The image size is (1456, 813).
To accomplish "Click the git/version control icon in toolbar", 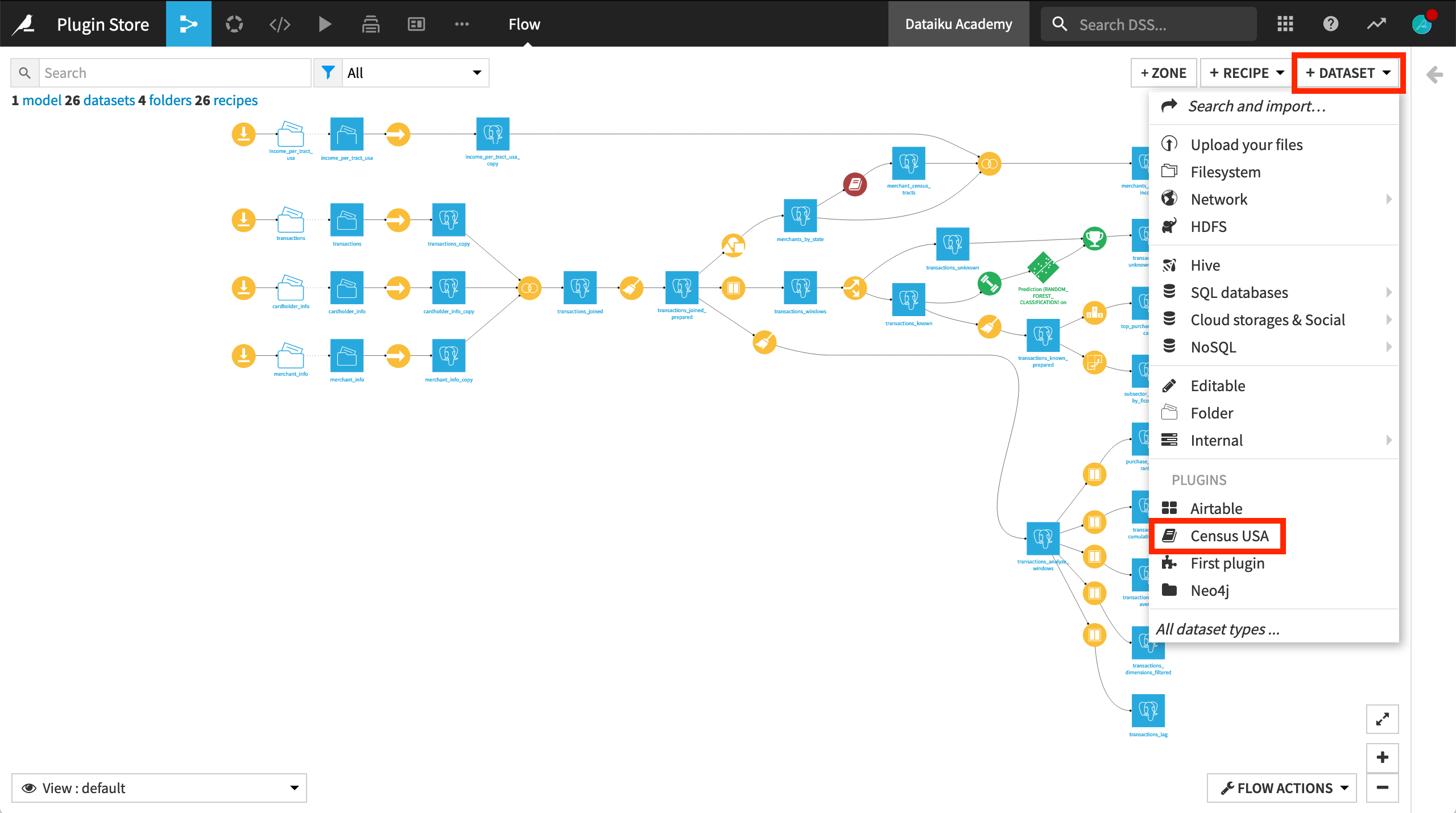I will click(235, 23).
